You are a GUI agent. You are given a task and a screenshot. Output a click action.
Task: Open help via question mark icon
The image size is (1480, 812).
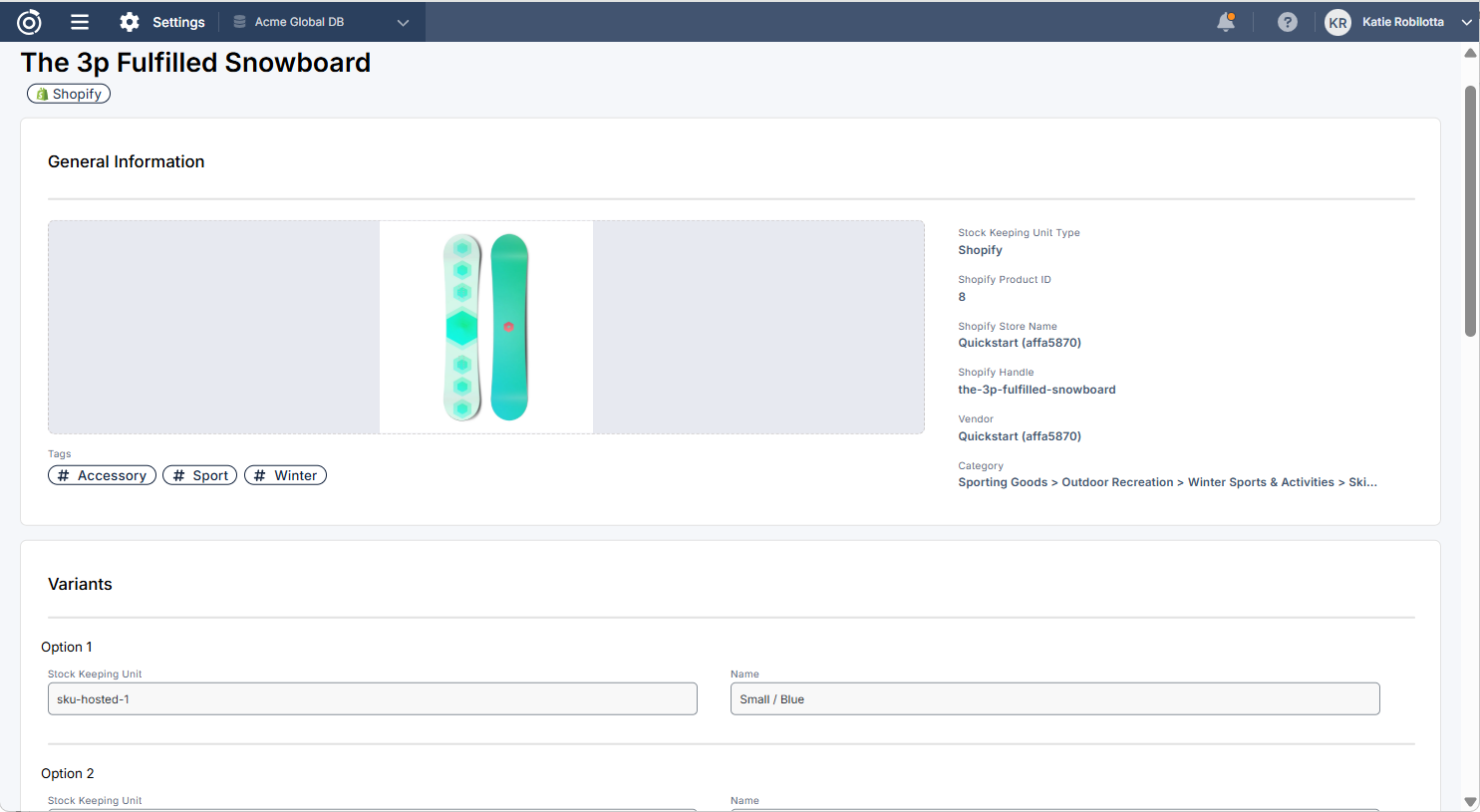(x=1288, y=22)
